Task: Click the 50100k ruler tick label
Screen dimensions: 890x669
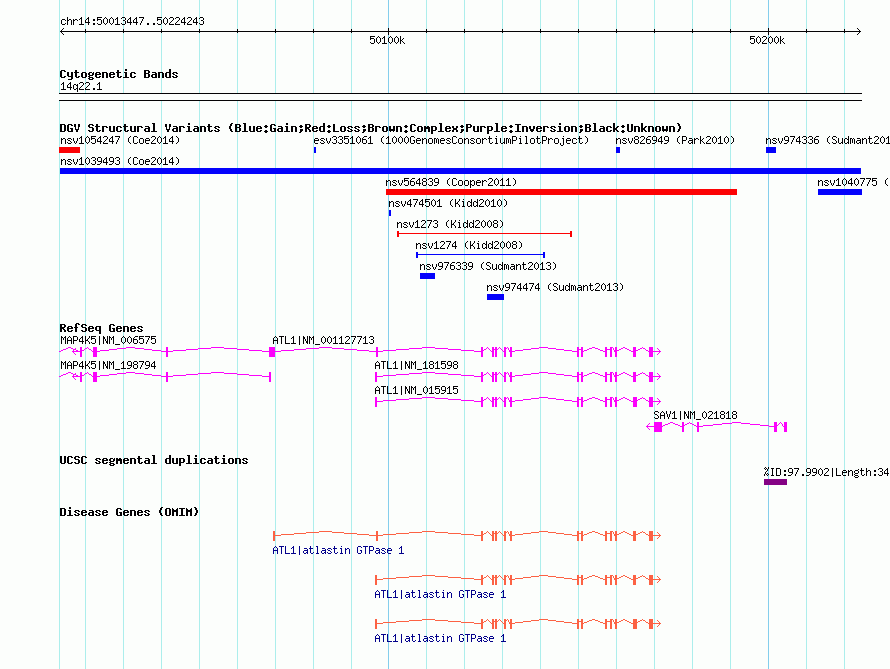Action: point(387,40)
